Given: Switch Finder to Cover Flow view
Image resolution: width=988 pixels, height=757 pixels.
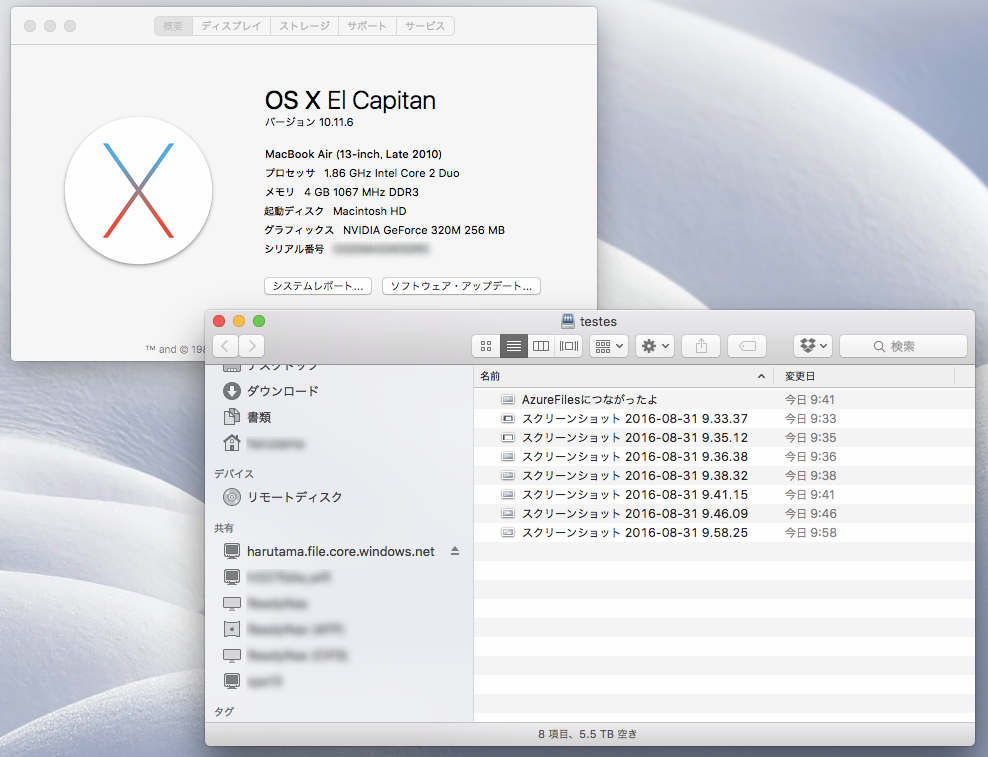Looking at the screenshot, I should click(x=568, y=346).
